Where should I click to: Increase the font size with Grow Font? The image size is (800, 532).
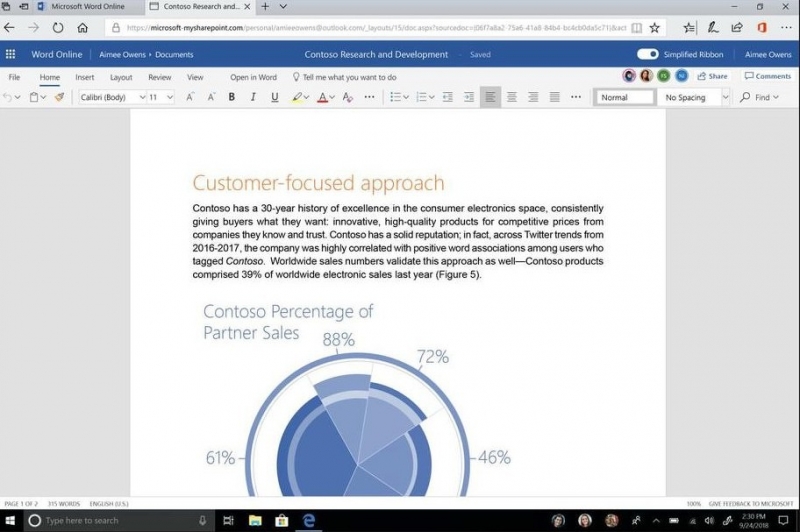pyautogui.click(x=190, y=97)
